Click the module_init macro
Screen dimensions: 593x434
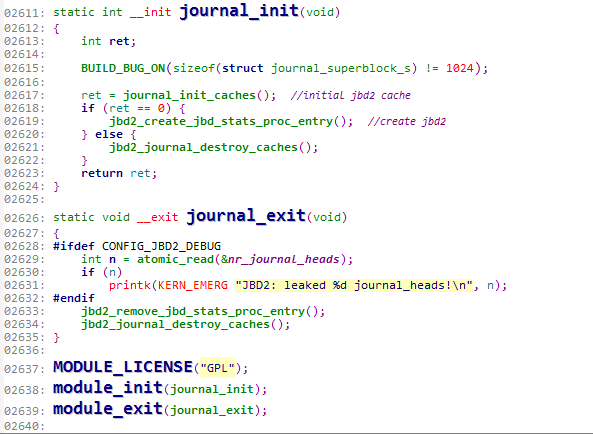tap(108, 388)
